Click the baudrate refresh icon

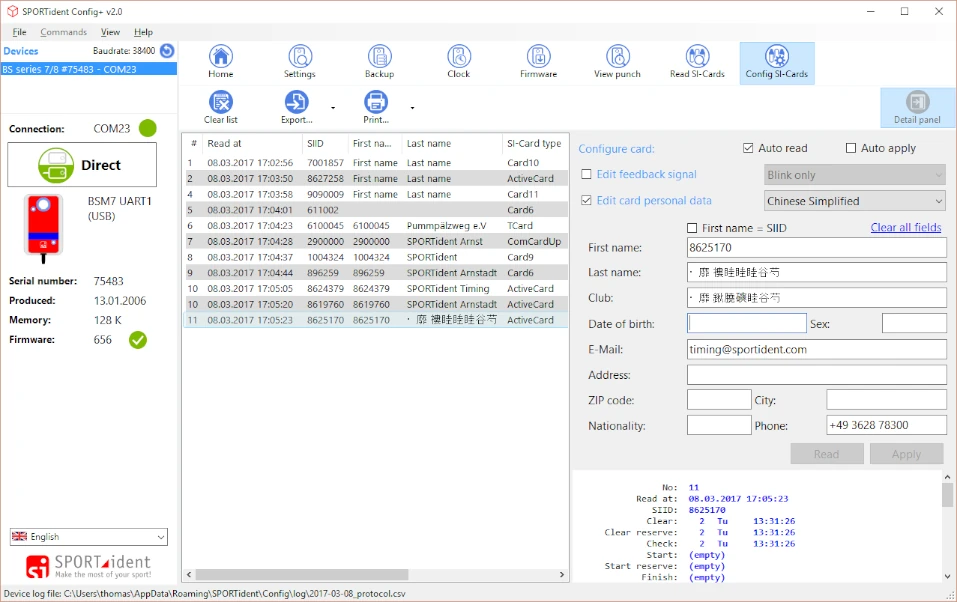pos(167,51)
